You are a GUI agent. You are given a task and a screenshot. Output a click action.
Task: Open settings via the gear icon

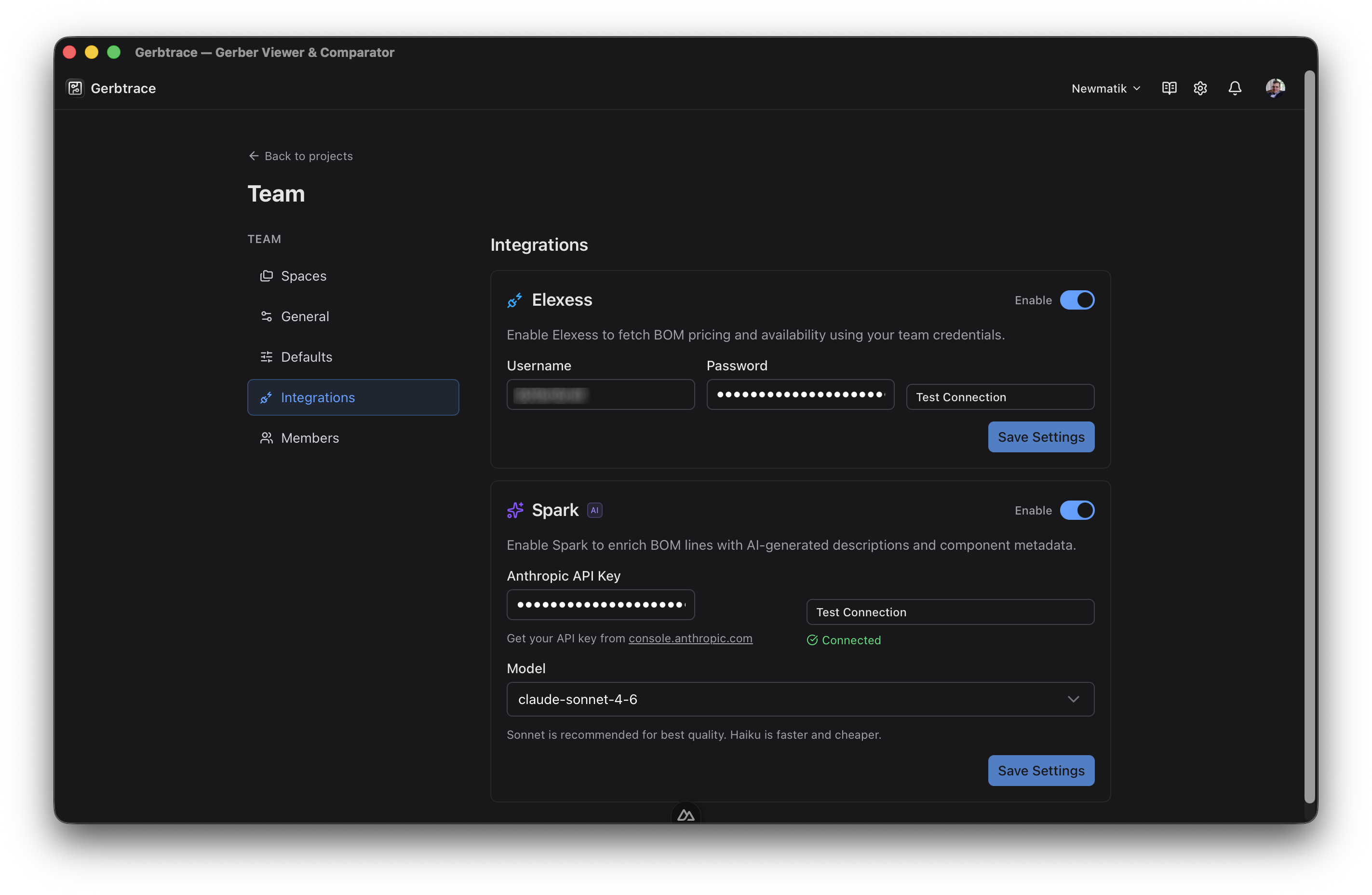[x=1200, y=88]
